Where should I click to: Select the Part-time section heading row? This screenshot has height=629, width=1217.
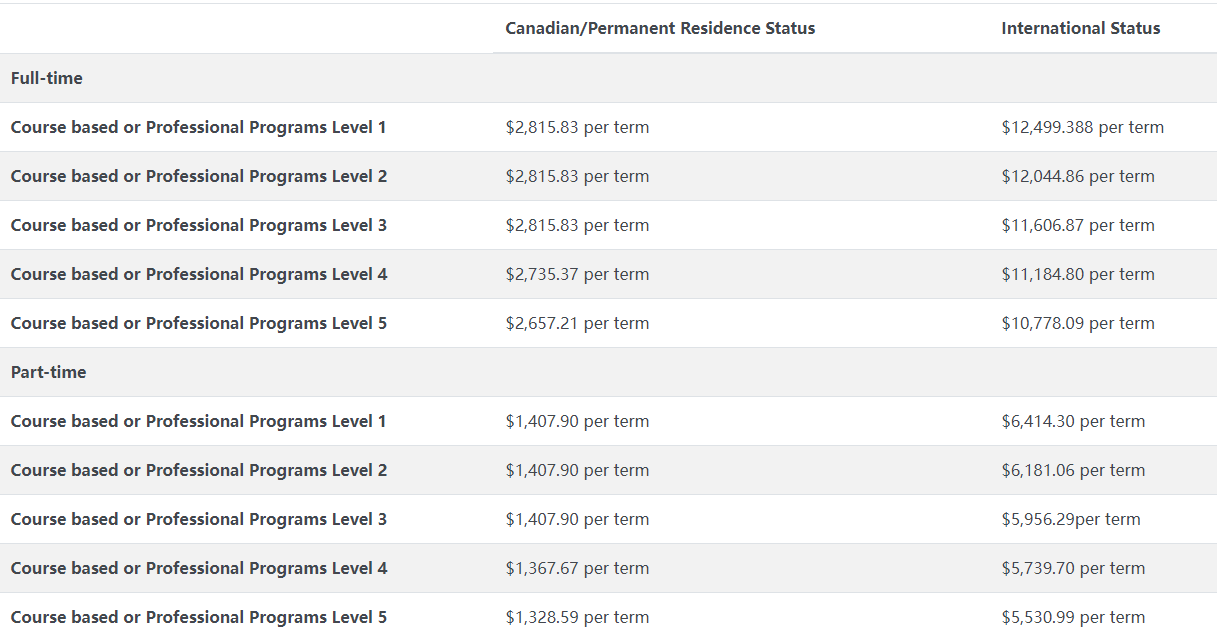tap(608, 372)
